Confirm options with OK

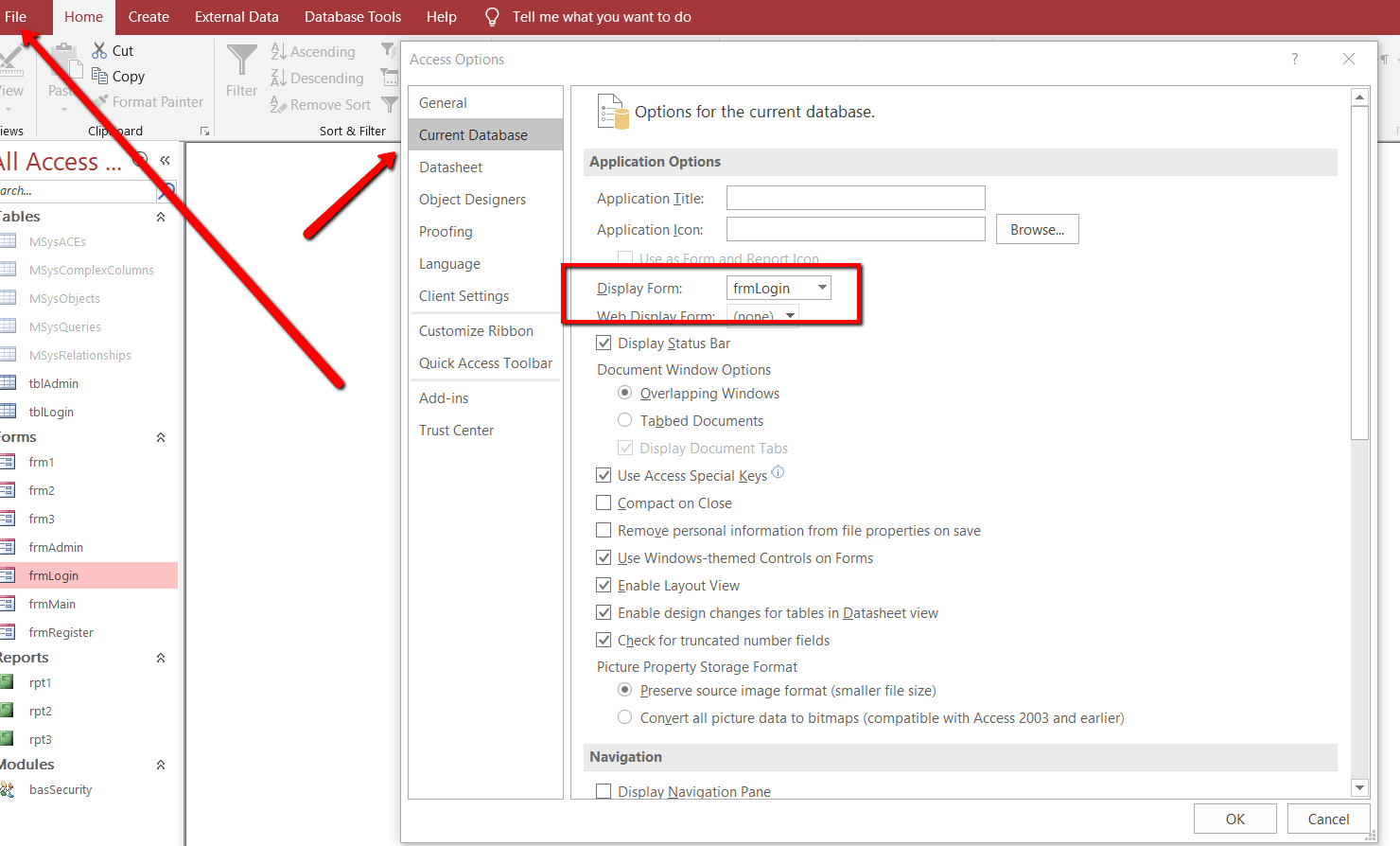(x=1234, y=818)
